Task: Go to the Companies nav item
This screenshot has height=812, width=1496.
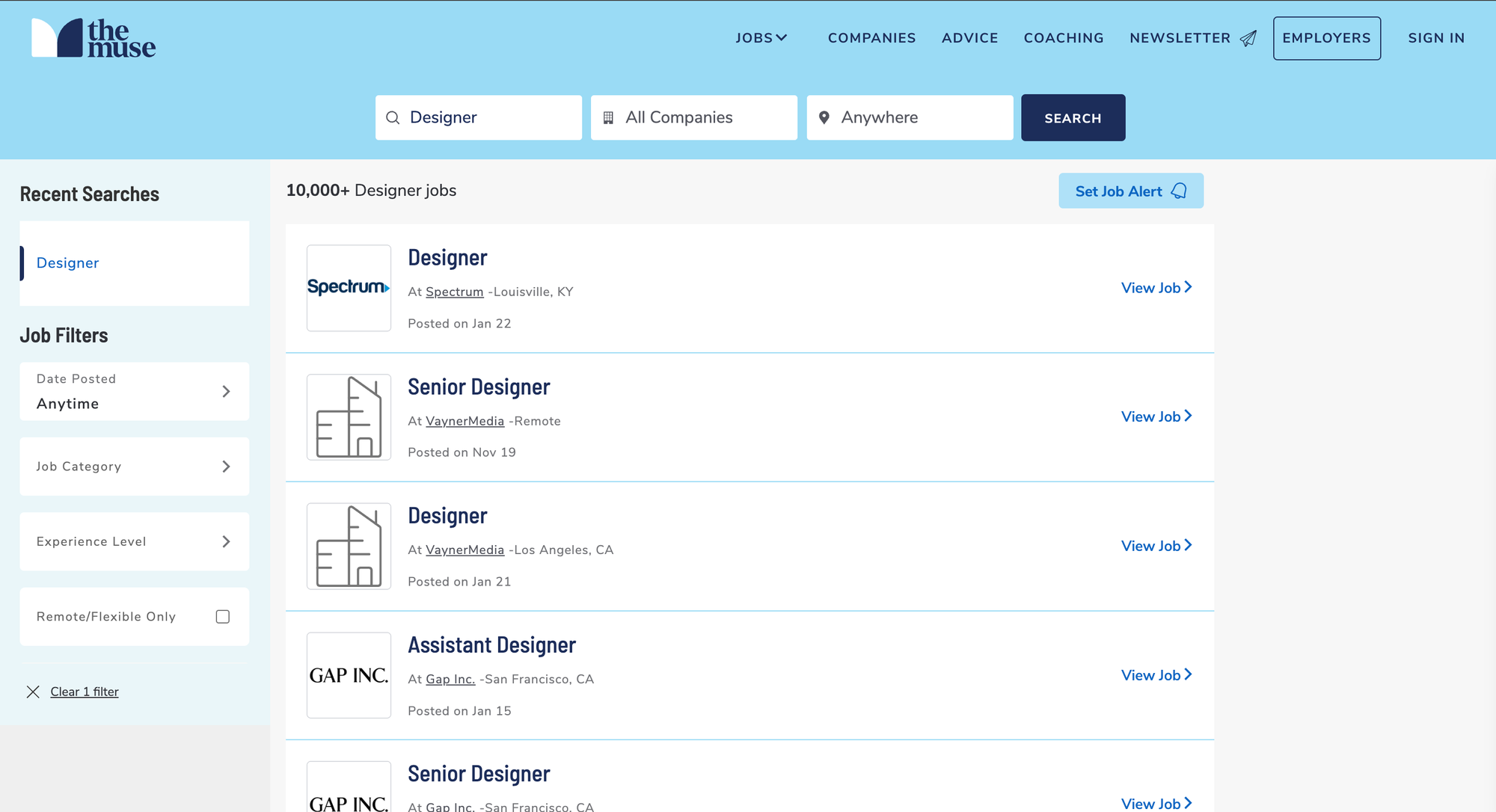Action: click(871, 38)
